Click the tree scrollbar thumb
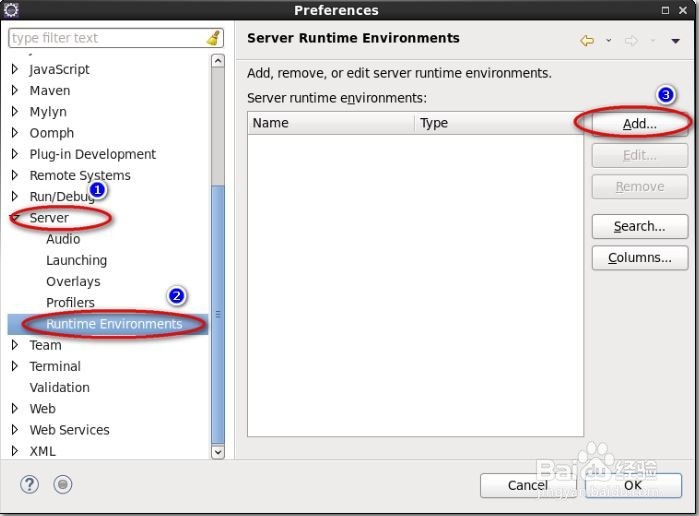Screen dimensions: 699x516 pyautogui.click(x=218, y=314)
